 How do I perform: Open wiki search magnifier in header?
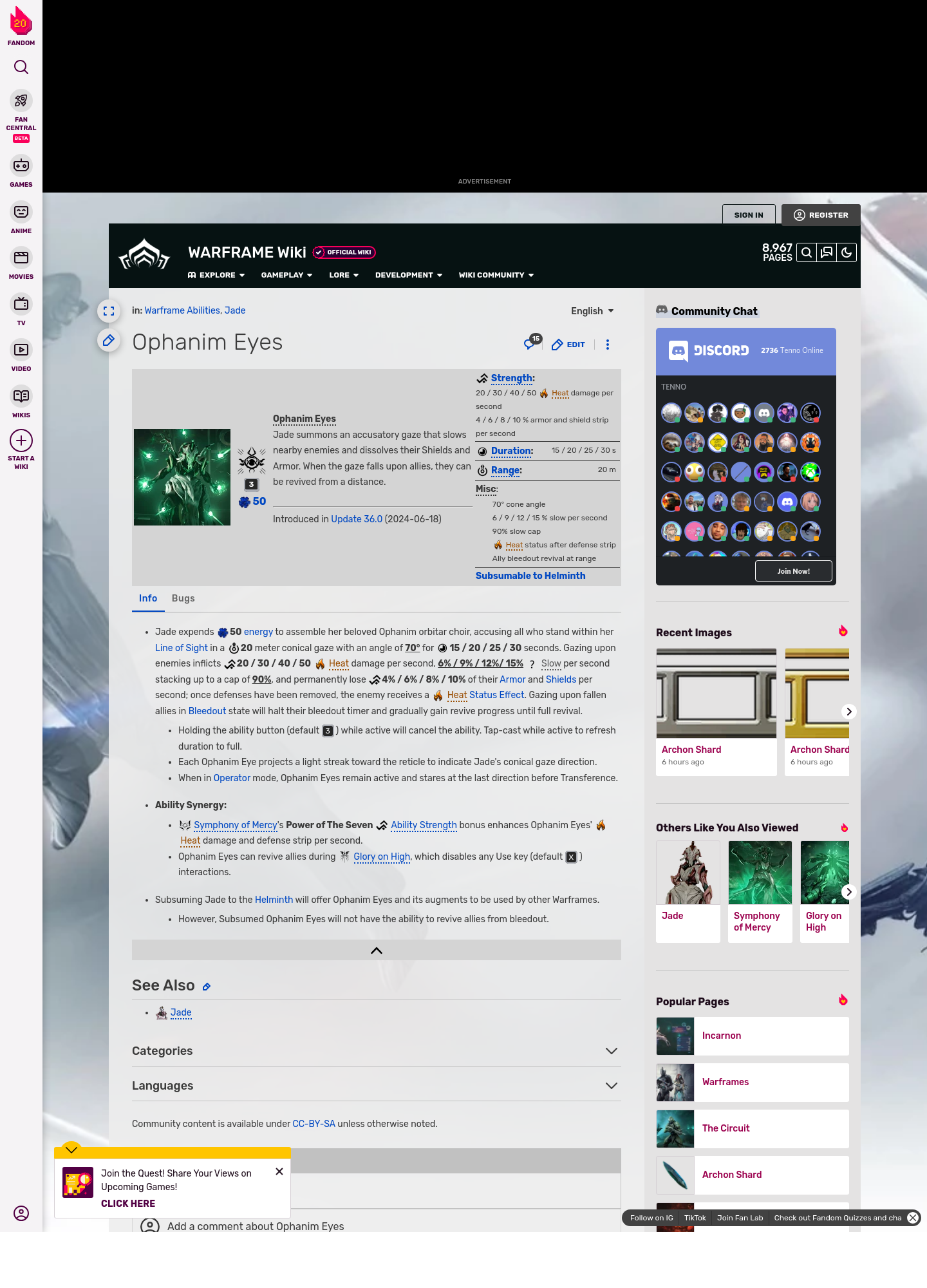click(807, 252)
